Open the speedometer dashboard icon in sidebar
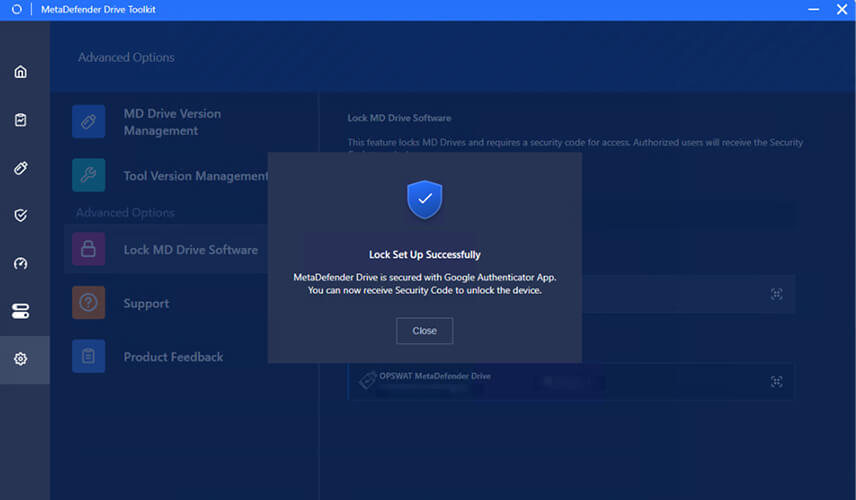The height and width of the screenshot is (500, 856). [x=21, y=263]
